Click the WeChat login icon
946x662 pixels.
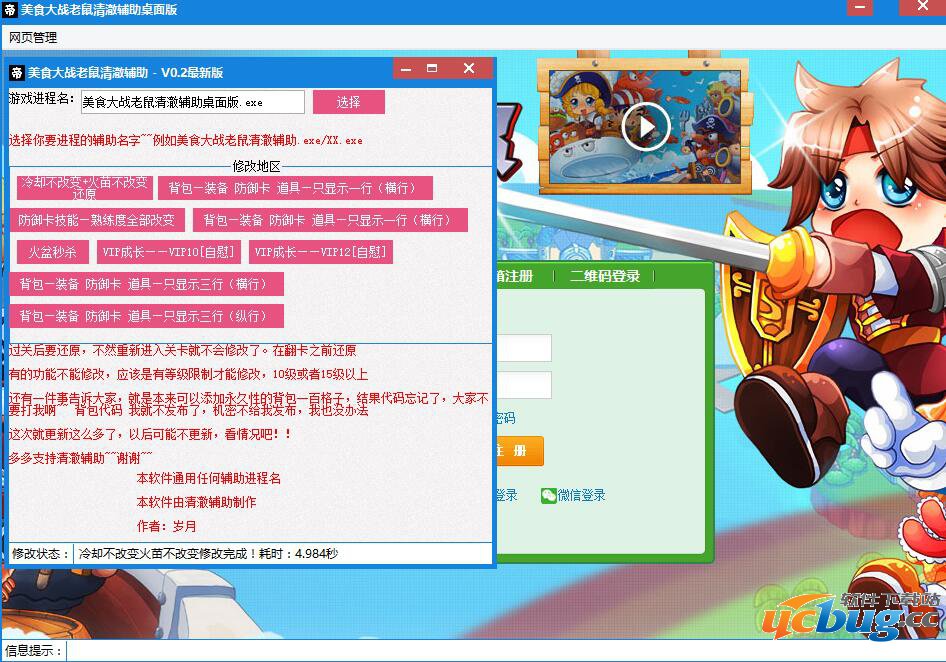pyautogui.click(x=548, y=495)
